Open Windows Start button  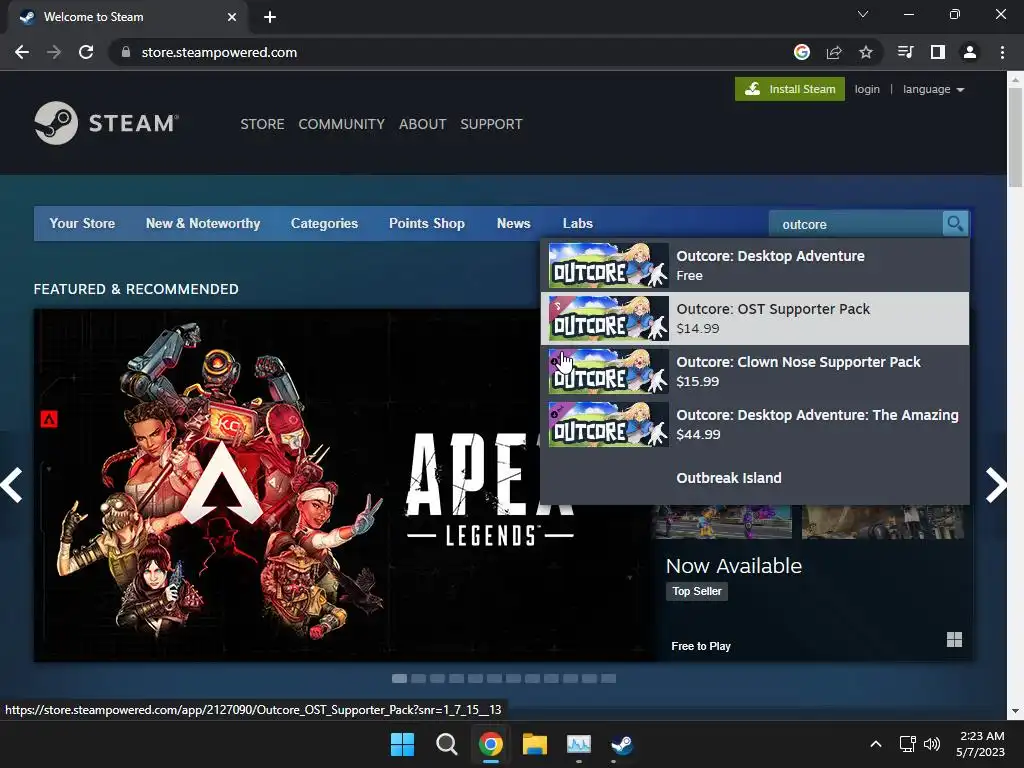tap(402, 744)
